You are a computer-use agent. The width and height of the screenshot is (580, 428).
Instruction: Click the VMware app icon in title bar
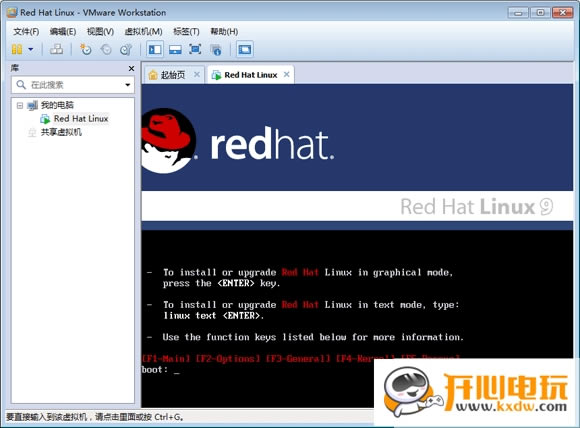pyautogui.click(x=12, y=12)
